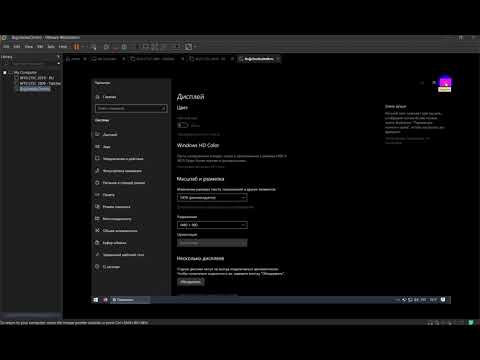The image size is (480, 360).
Task: Open the Windows HD Color settings link
Action: pos(201,166)
